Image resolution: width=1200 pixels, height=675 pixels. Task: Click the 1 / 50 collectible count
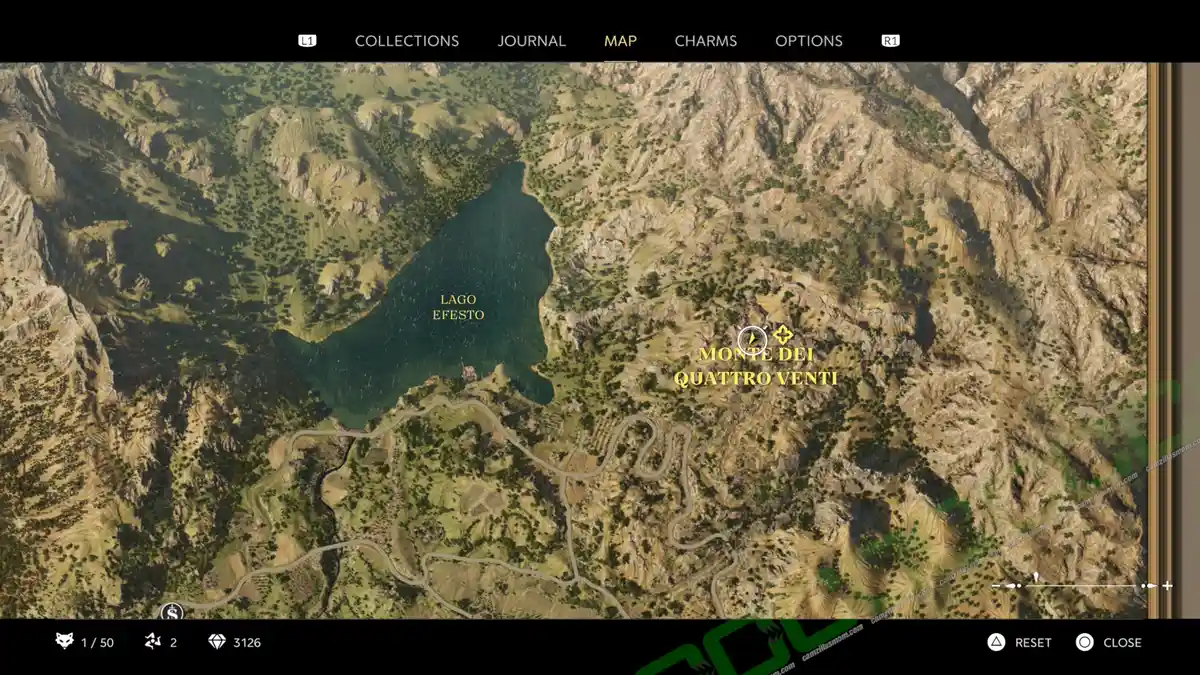[98, 643]
